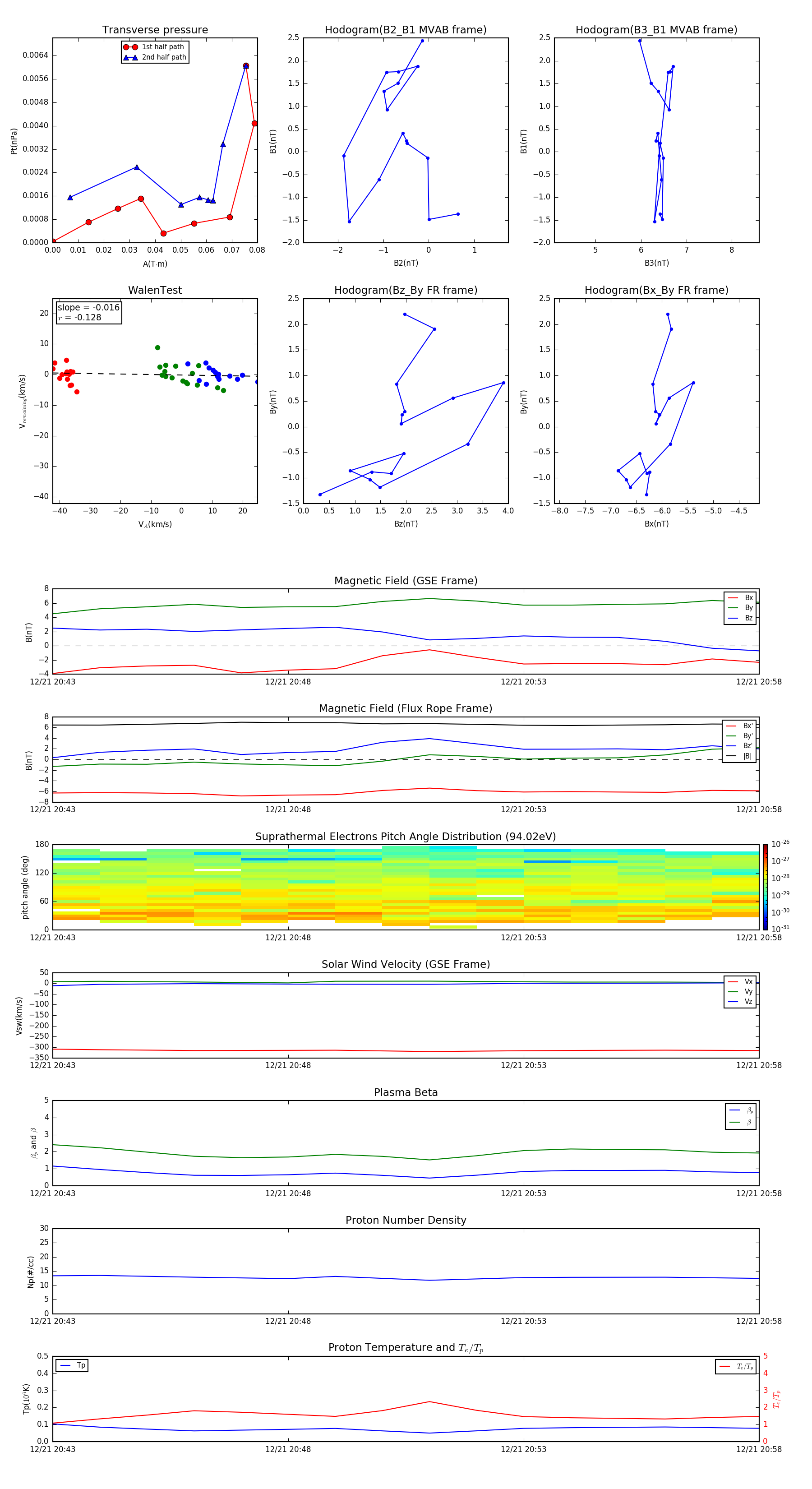Click the Vx legend entry in velocity plot

pos(740,981)
